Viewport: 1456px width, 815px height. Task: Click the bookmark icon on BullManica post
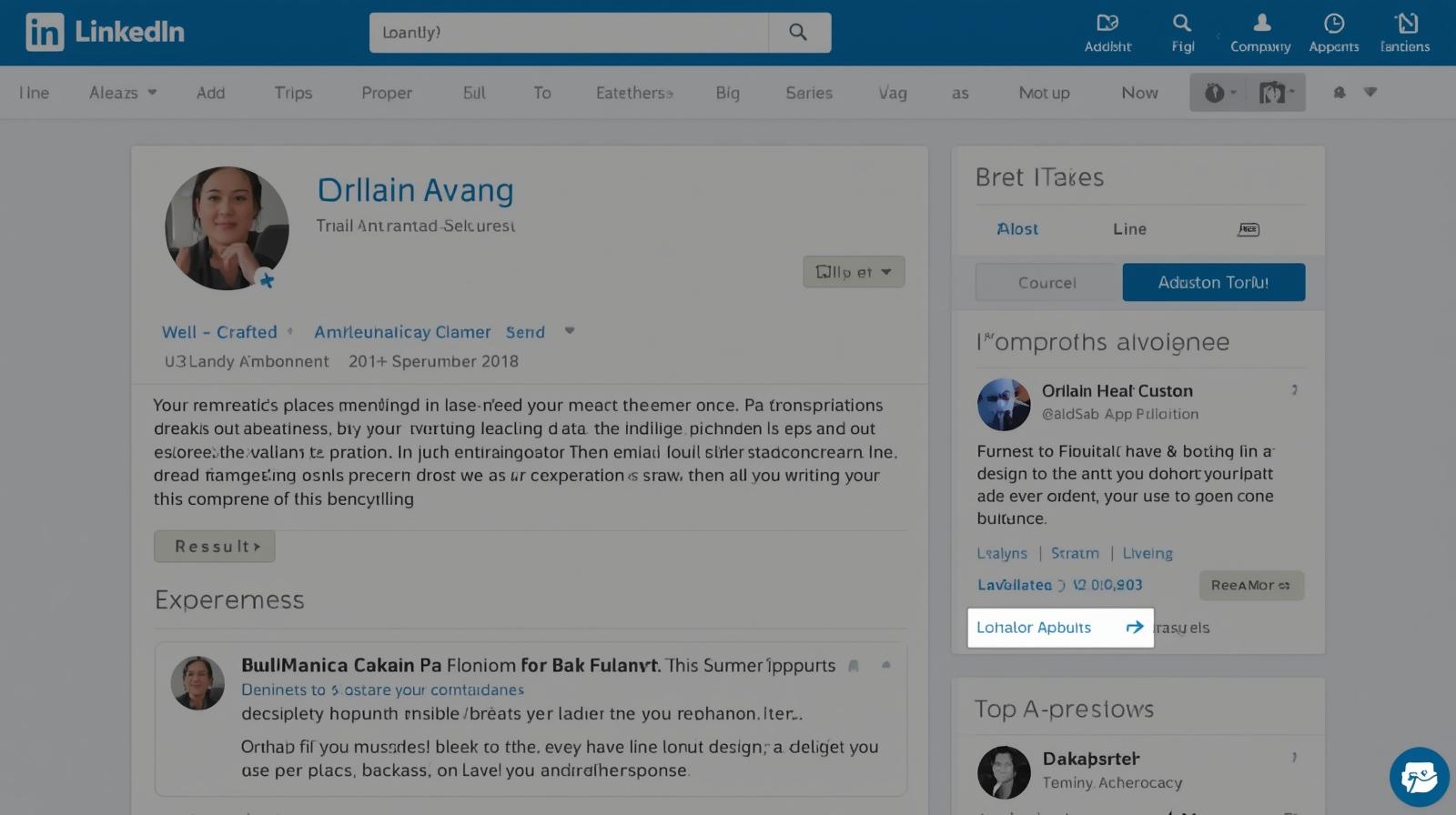pos(854,666)
